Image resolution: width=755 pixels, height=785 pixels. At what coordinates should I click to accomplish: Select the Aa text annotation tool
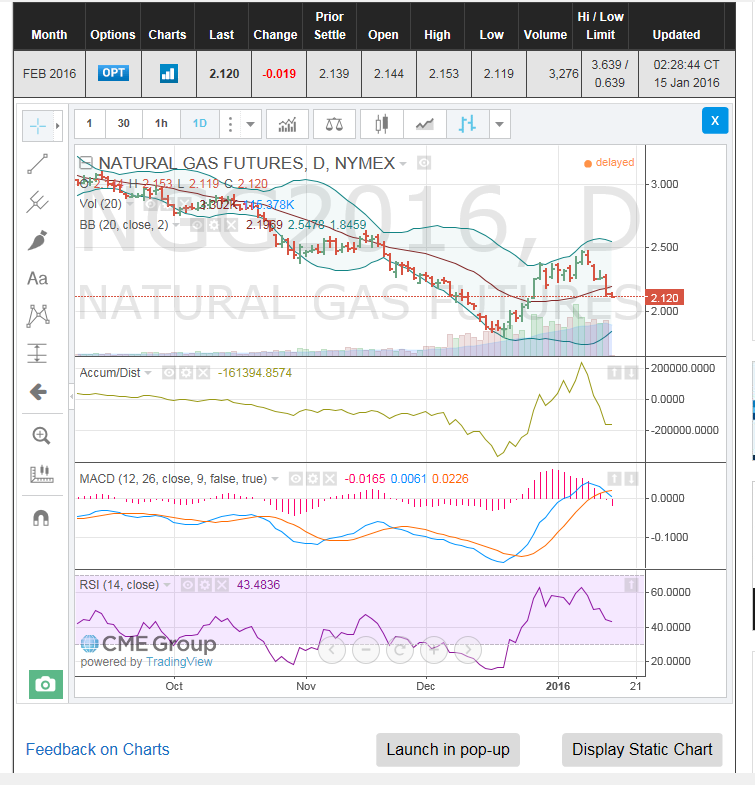(x=38, y=278)
